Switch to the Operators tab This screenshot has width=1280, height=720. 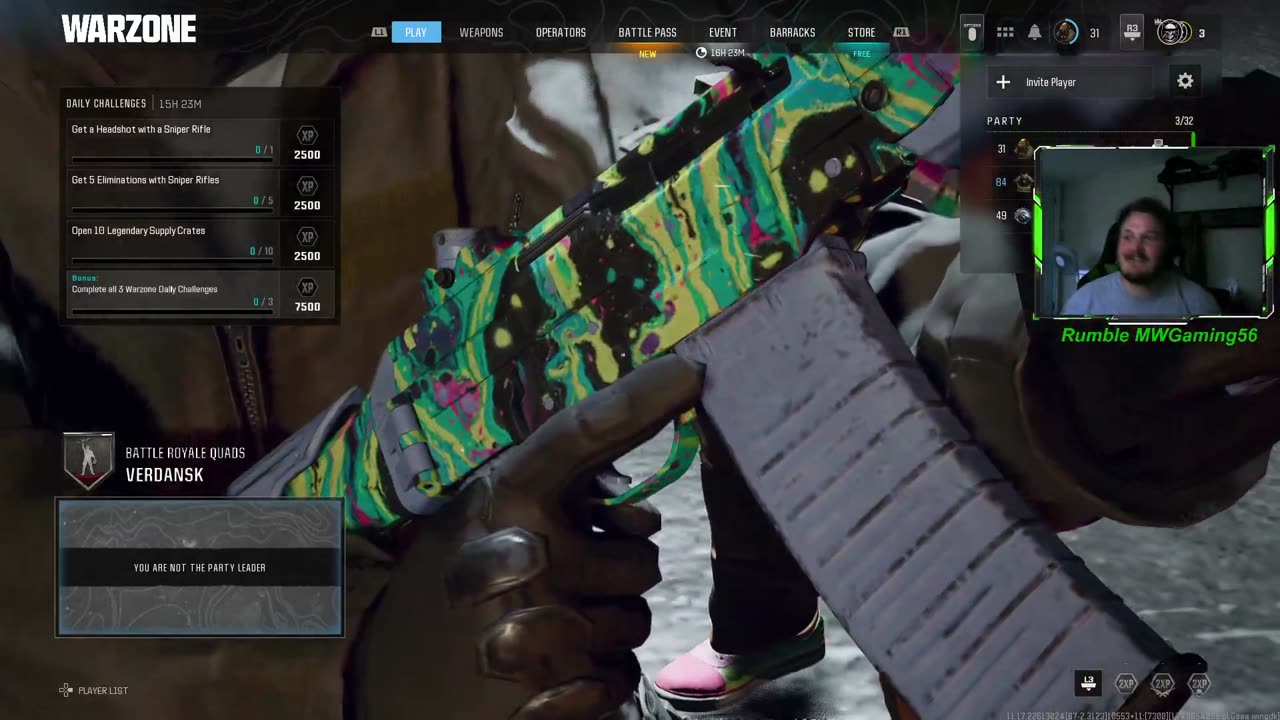(x=561, y=32)
